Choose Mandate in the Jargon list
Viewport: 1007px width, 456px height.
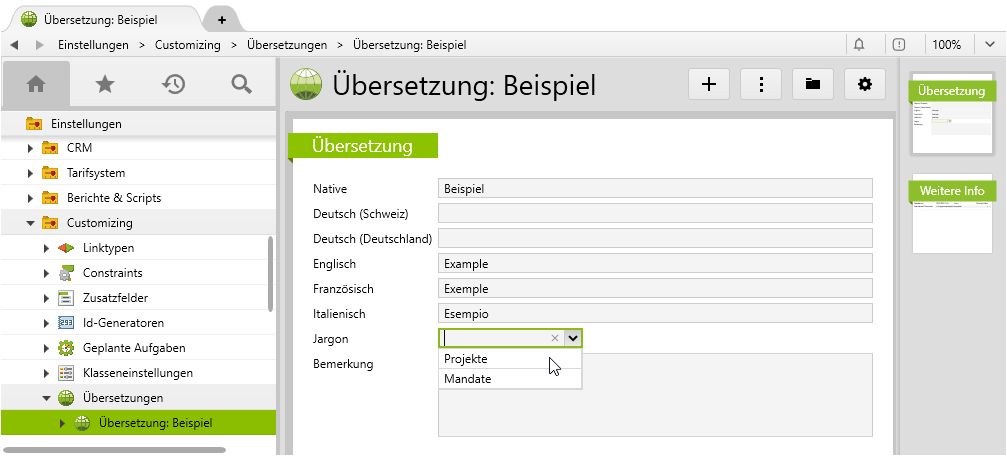click(x=468, y=379)
